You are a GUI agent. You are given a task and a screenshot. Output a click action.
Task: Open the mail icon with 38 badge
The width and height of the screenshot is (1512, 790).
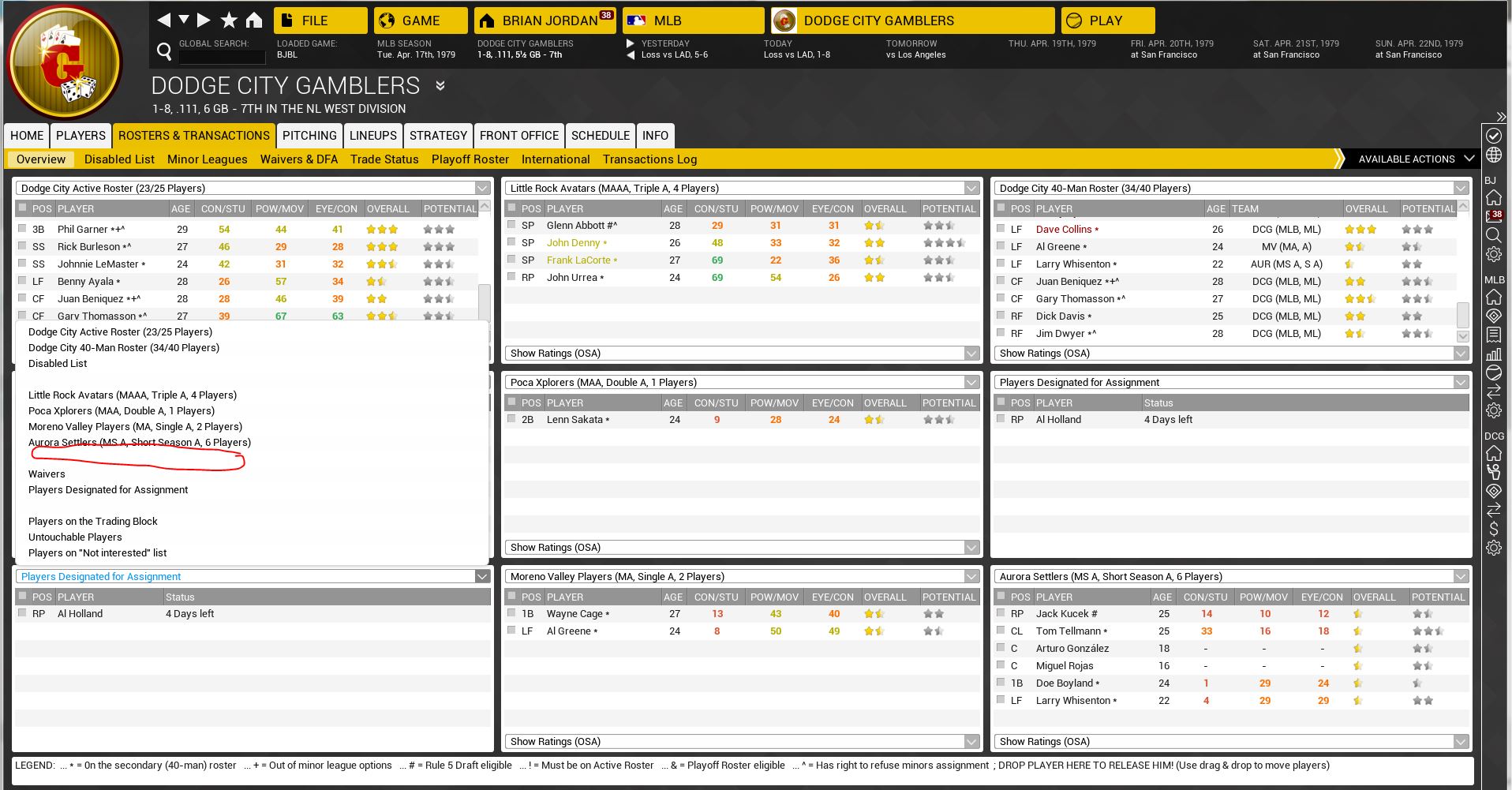1494,216
